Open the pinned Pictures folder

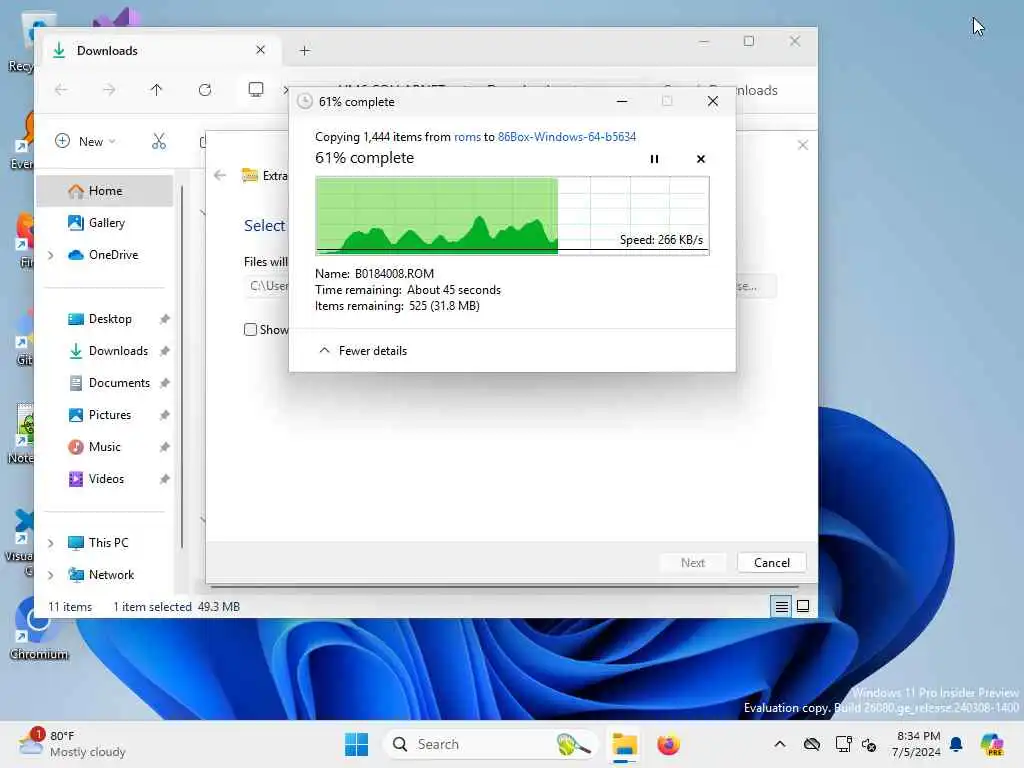[100, 415]
